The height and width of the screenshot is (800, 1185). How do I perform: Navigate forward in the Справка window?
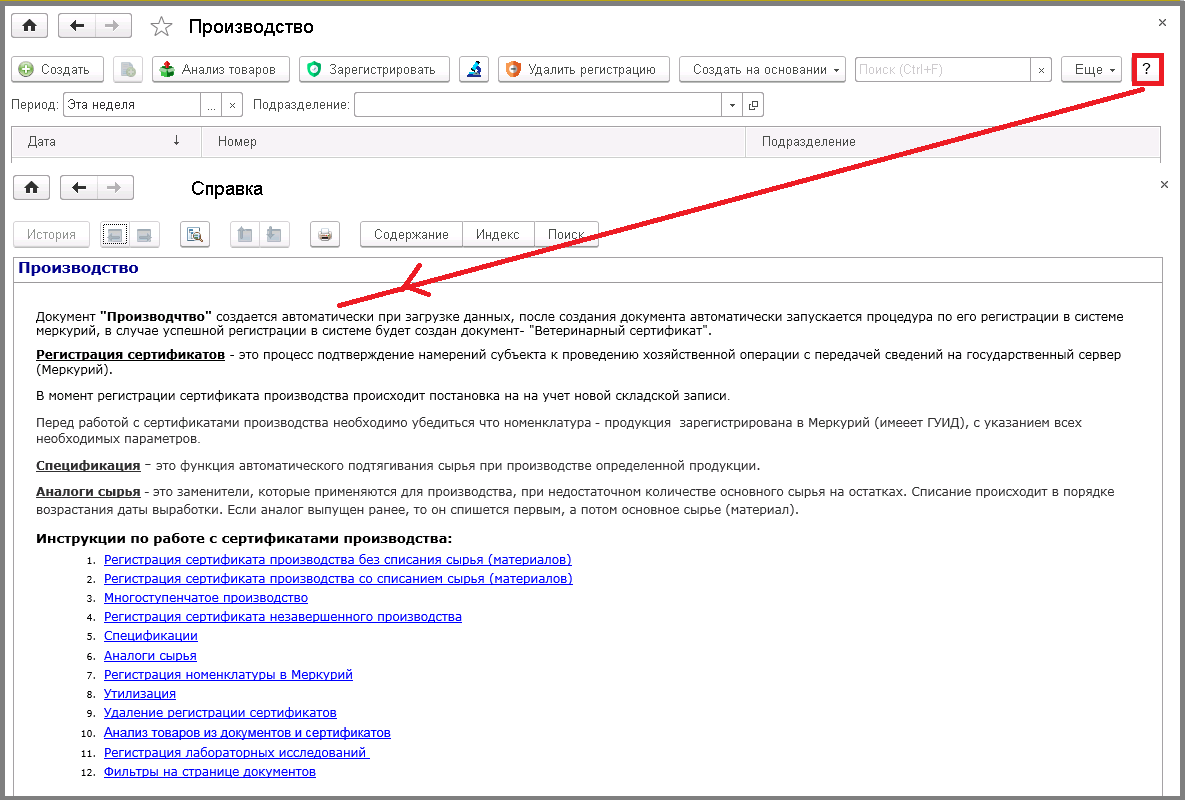pyautogui.click(x=115, y=187)
